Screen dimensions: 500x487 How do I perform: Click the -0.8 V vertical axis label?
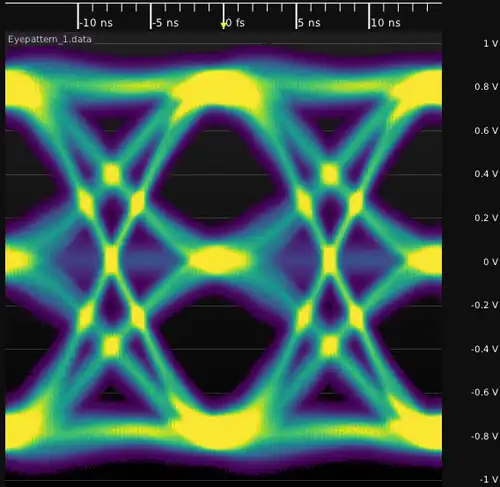coord(485,436)
